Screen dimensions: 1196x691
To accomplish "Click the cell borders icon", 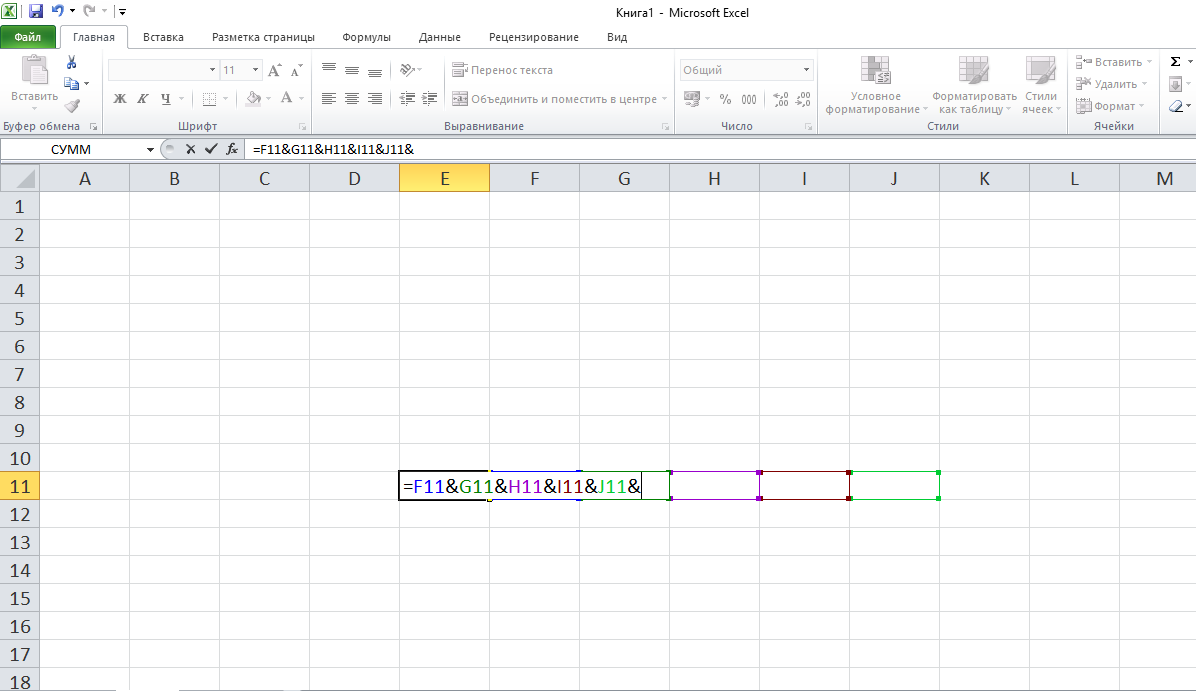I will (209, 98).
